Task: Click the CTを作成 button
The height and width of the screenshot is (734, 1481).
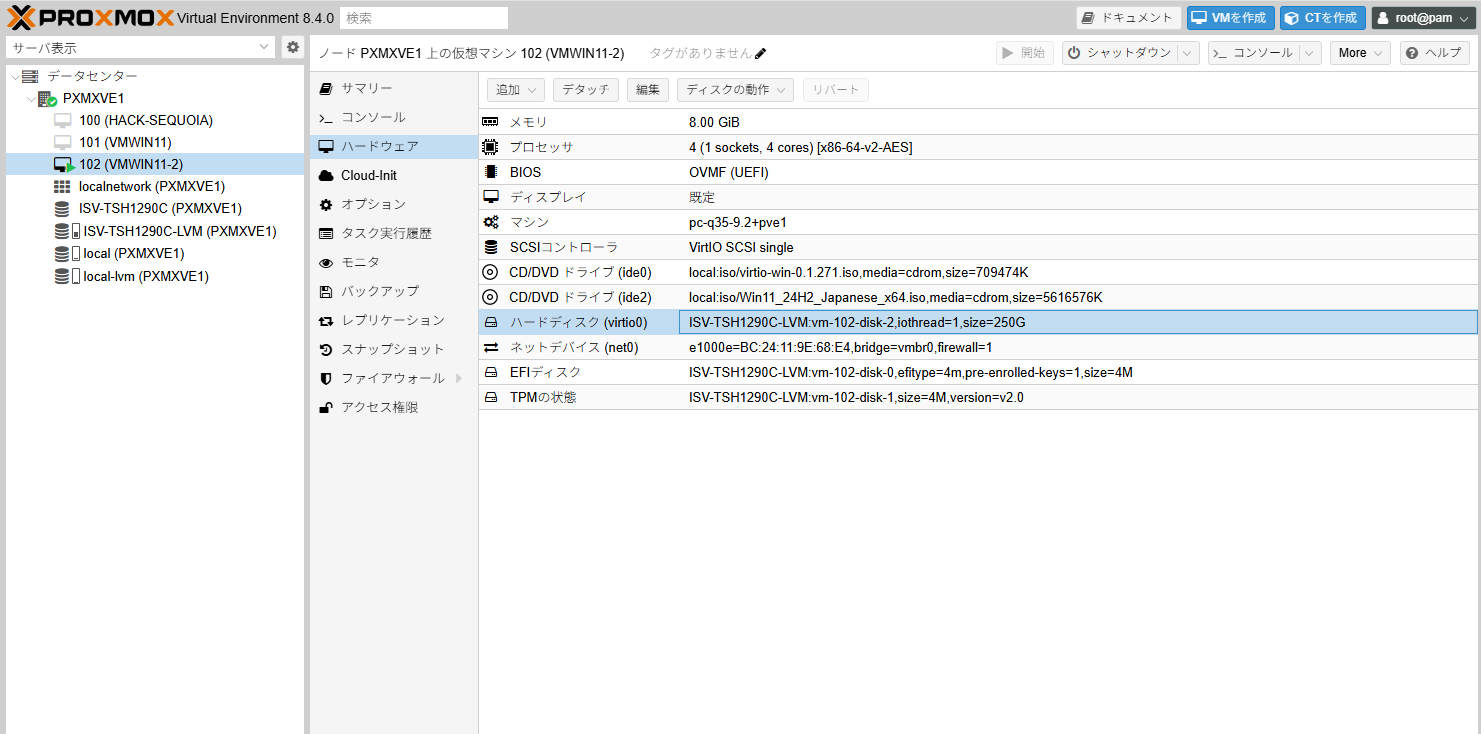Action: click(1323, 18)
